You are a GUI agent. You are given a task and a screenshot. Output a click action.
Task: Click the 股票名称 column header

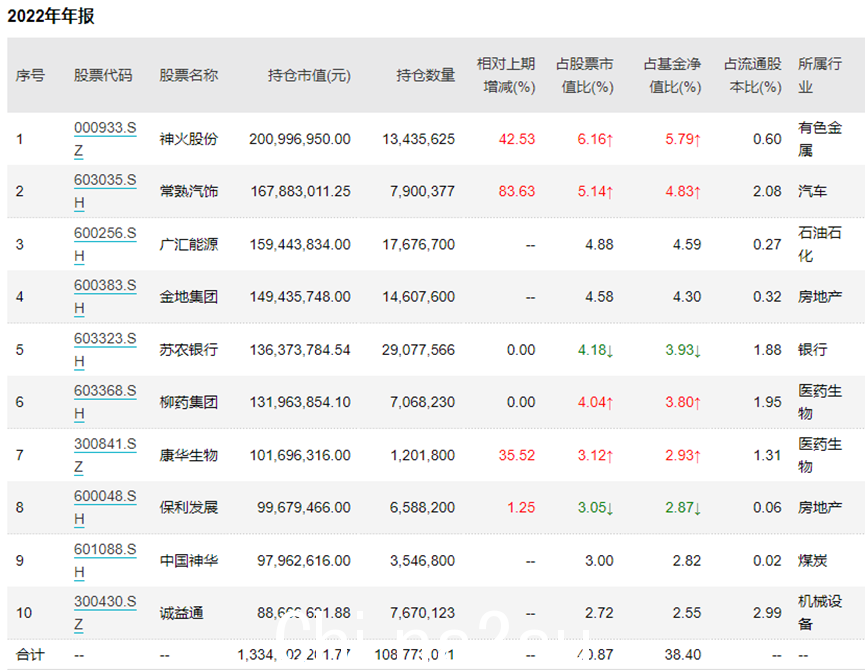(x=189, y=75)
